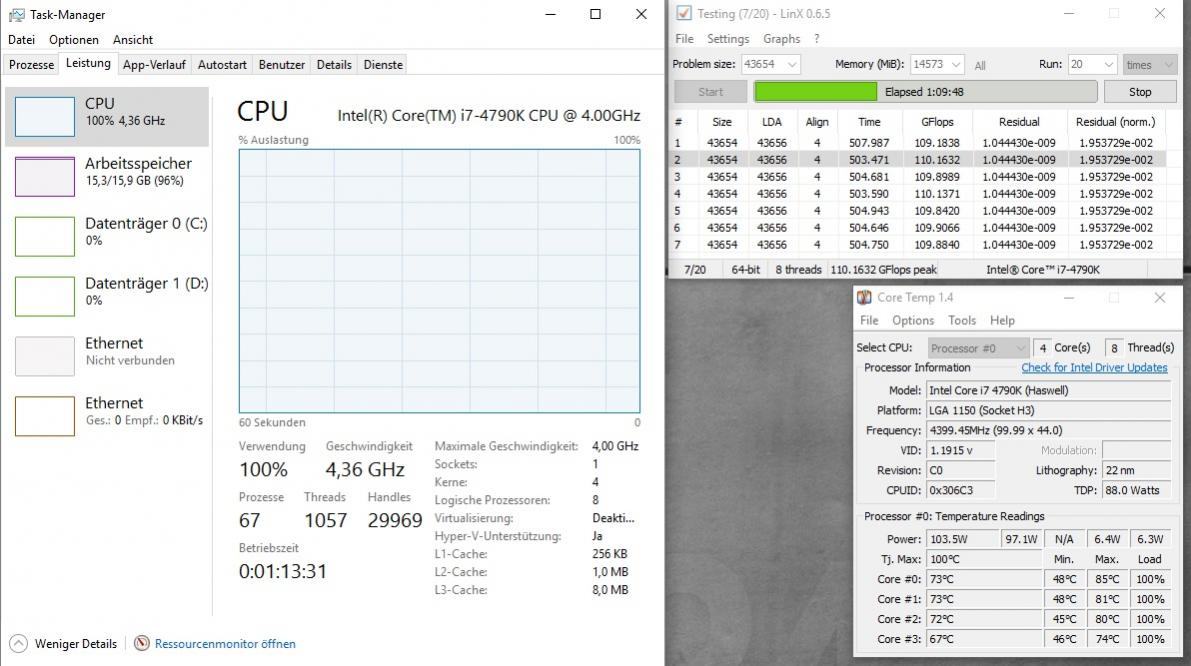This screenshot has height=666, width=1191.
Task: Select the CPU graph thumbnail
Action: 45,117
